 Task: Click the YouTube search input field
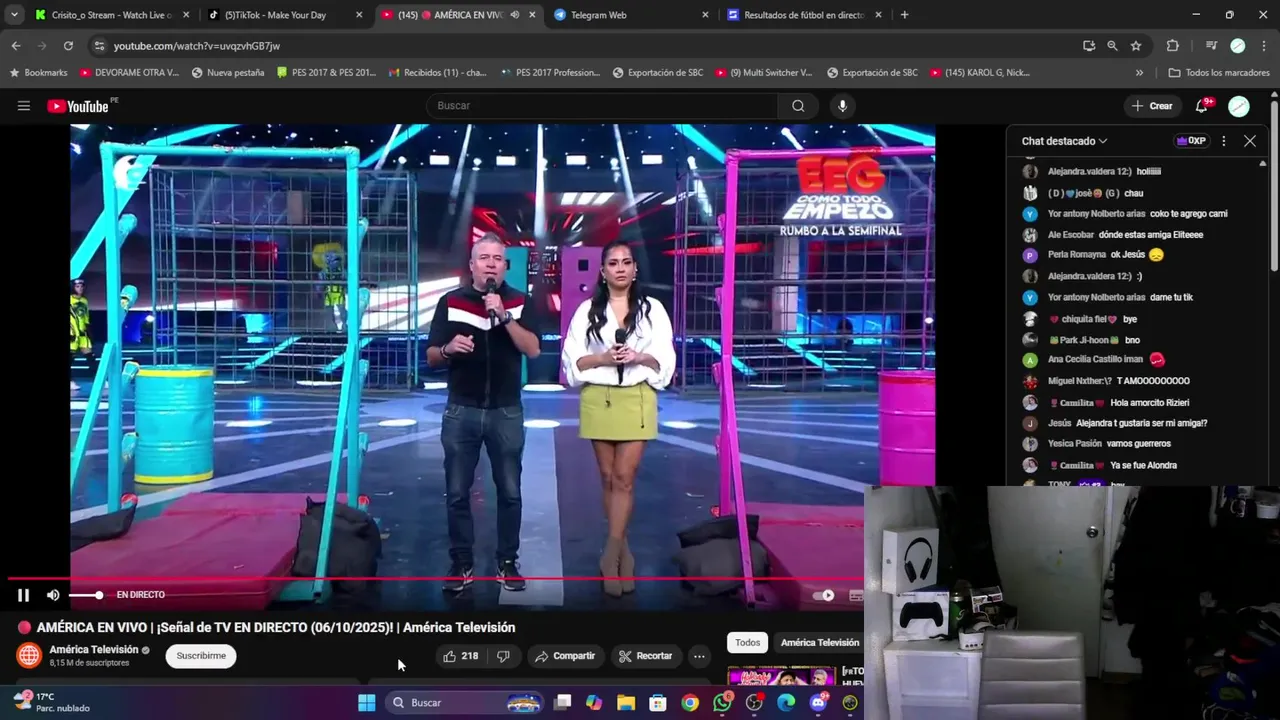[x=602, y=106]
